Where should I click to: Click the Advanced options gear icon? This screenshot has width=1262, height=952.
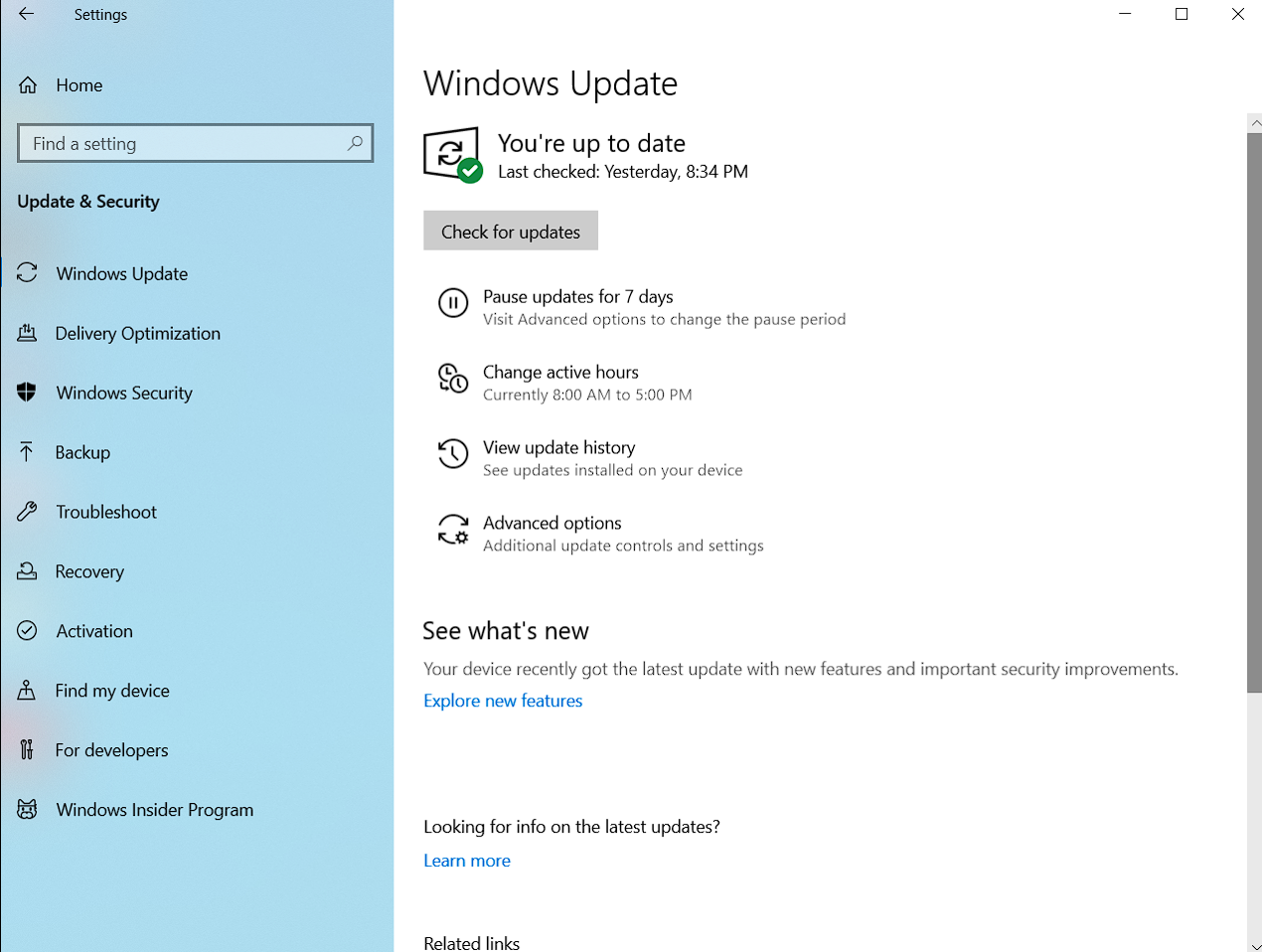[x=453, y=530]
